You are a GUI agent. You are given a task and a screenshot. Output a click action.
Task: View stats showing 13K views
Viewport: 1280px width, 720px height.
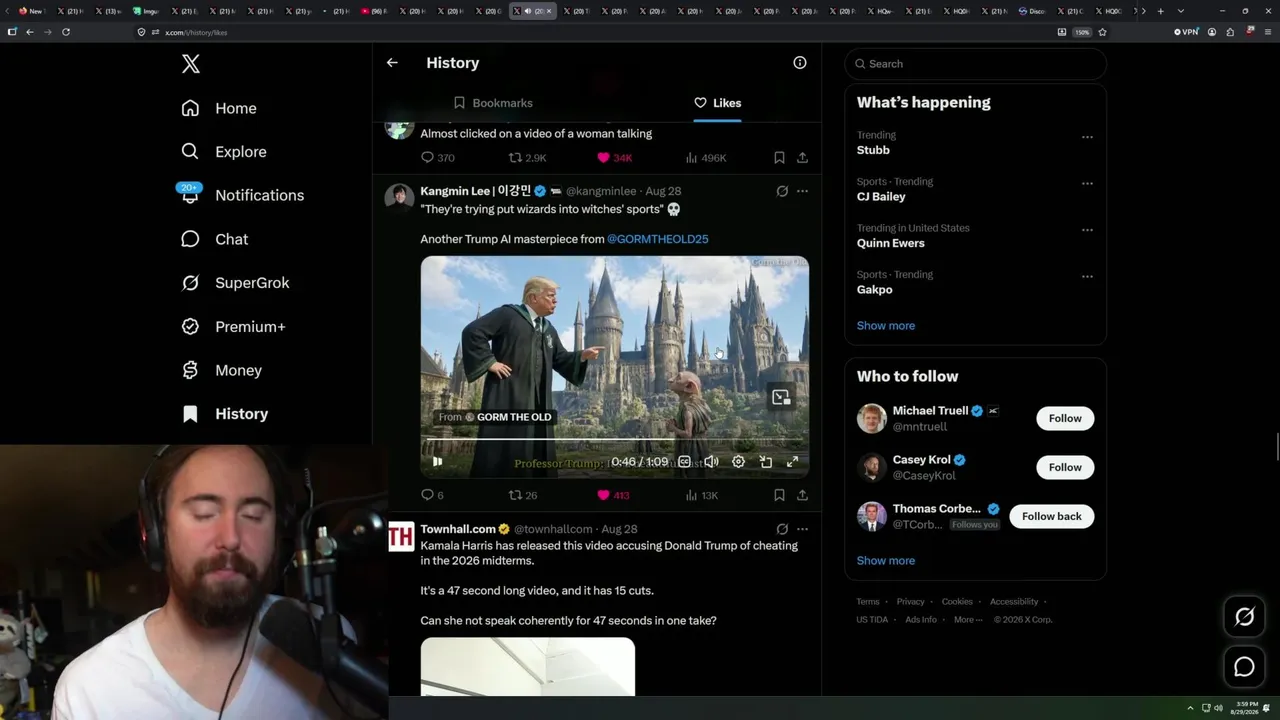pos(701,495)
